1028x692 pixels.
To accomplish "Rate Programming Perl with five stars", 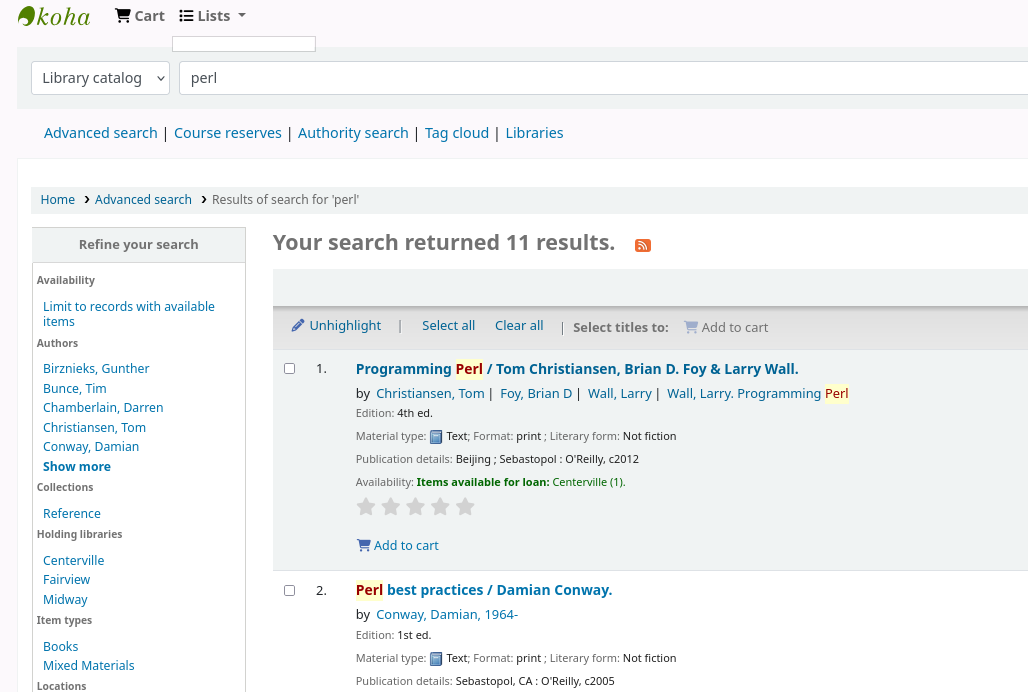I will pyautogui.click(x=465, y=507).
